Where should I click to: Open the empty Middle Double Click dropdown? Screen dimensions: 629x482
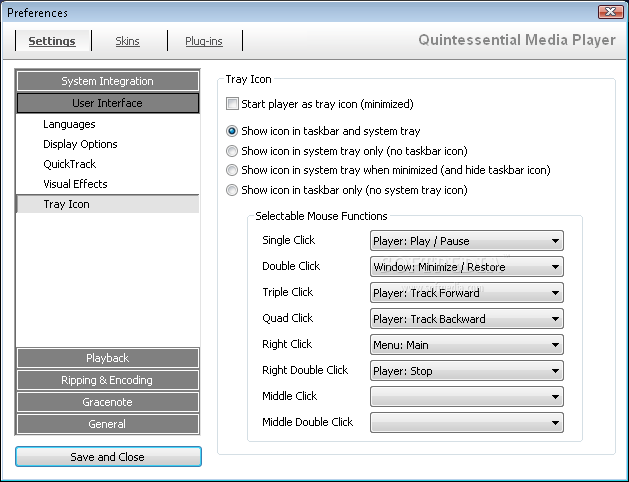click(x=467, y=423)
